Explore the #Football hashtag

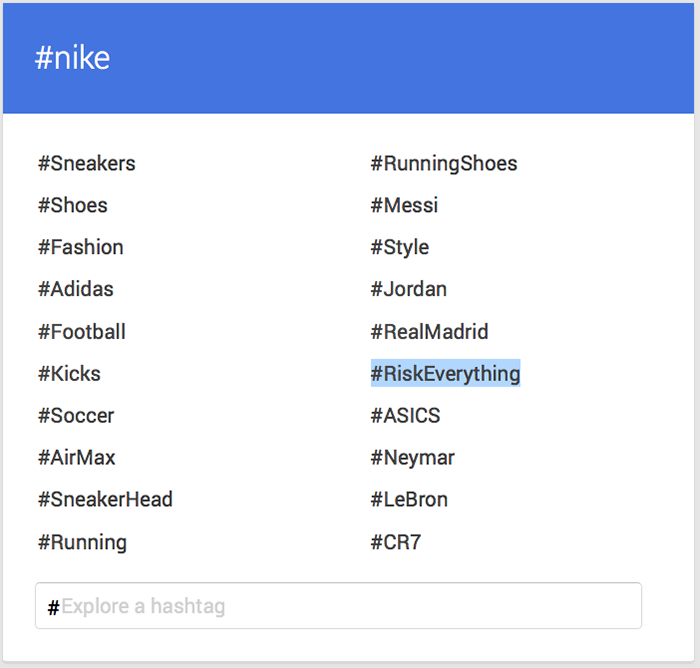82,332
